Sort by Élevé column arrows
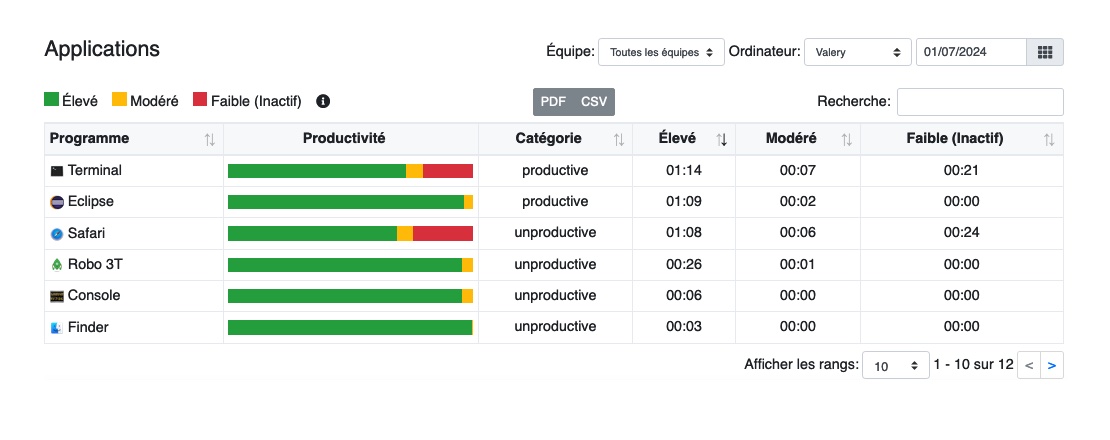The image size is (1110, 440). coord(721,139)
